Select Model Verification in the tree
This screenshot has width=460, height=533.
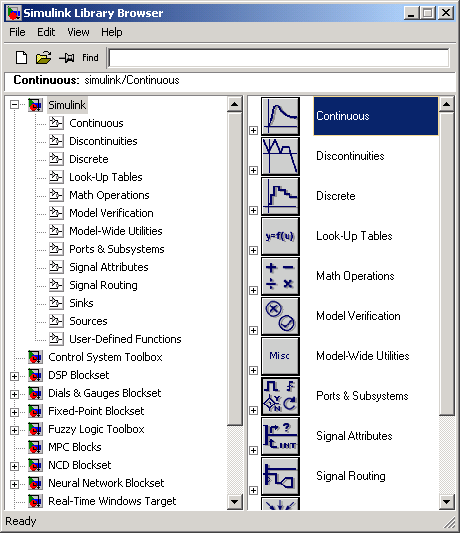tap(111, 213)
